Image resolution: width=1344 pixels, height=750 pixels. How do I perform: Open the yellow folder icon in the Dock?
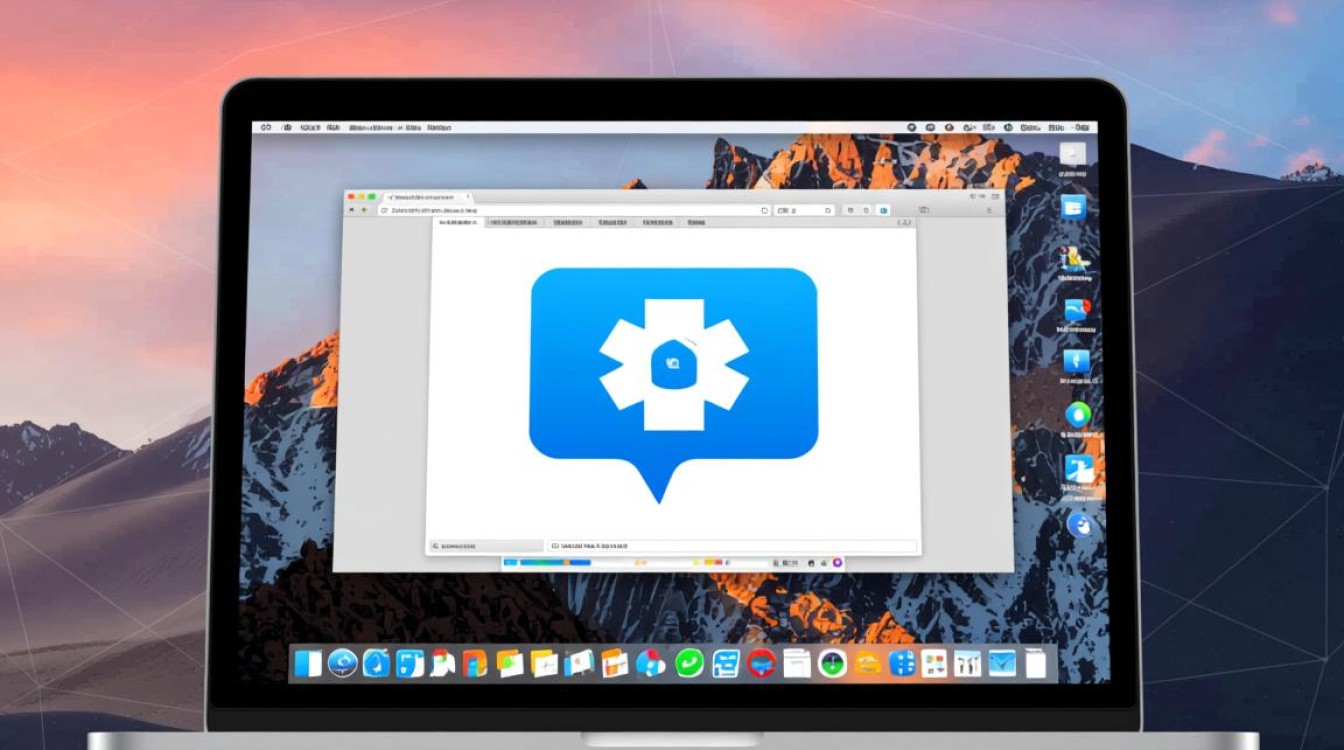(868, 663)
